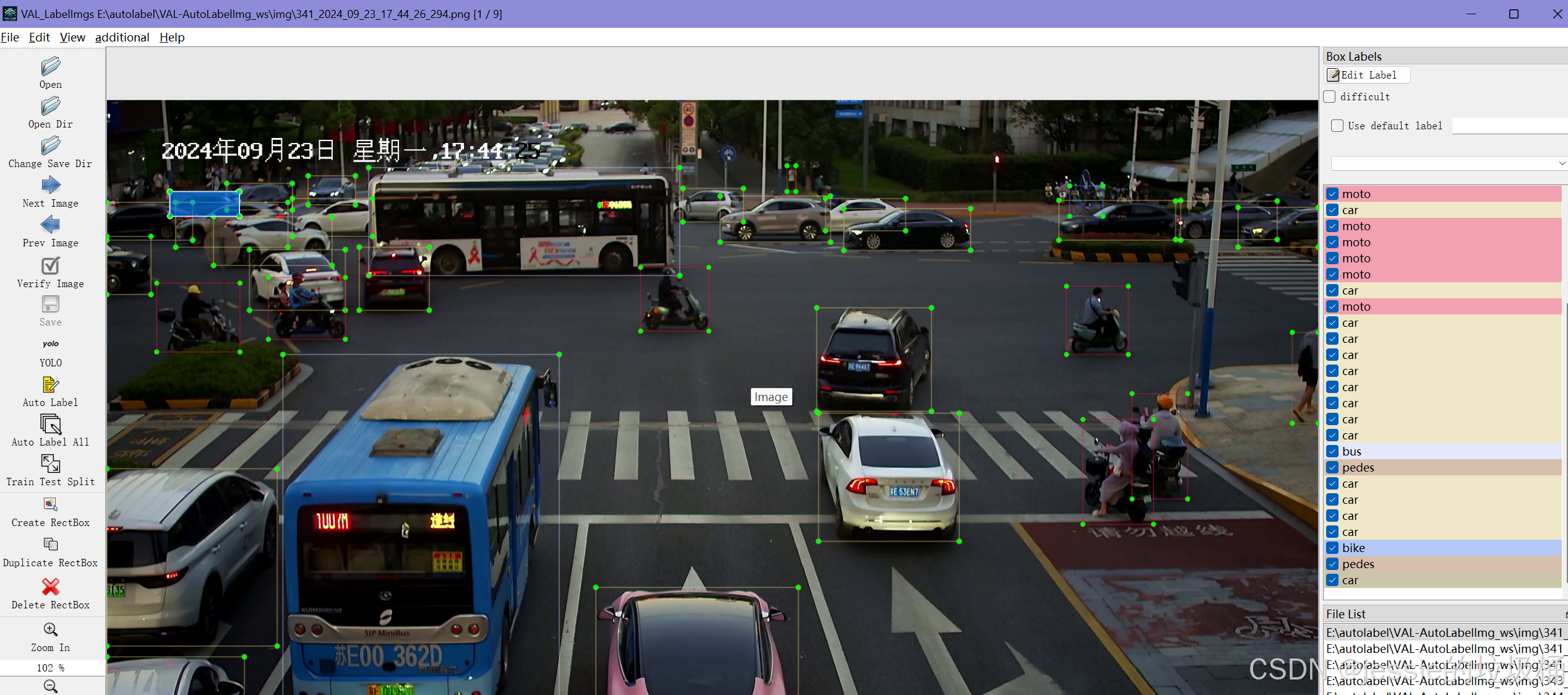Go to Next Image arrow
This screenshot has width=1568, height=695.
[x=51, y=185]
